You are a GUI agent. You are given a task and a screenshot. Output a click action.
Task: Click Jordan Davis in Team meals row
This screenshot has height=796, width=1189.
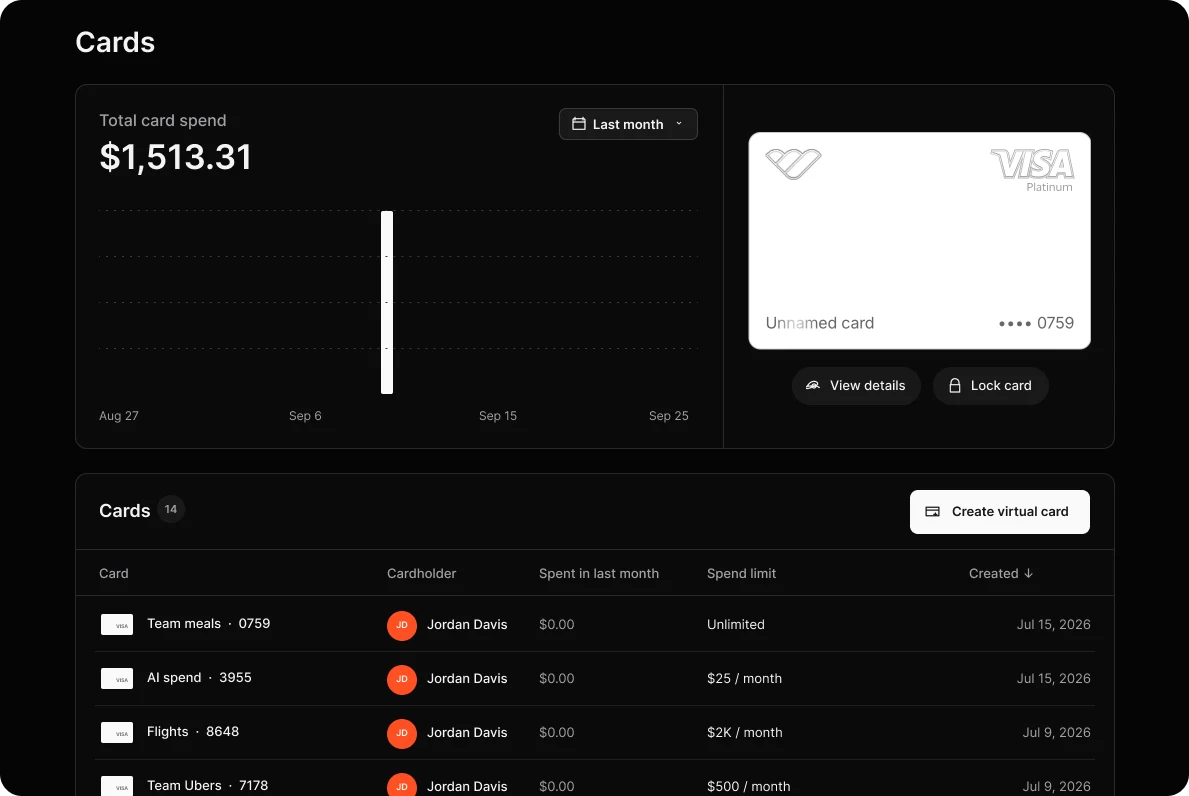[467, 625]
